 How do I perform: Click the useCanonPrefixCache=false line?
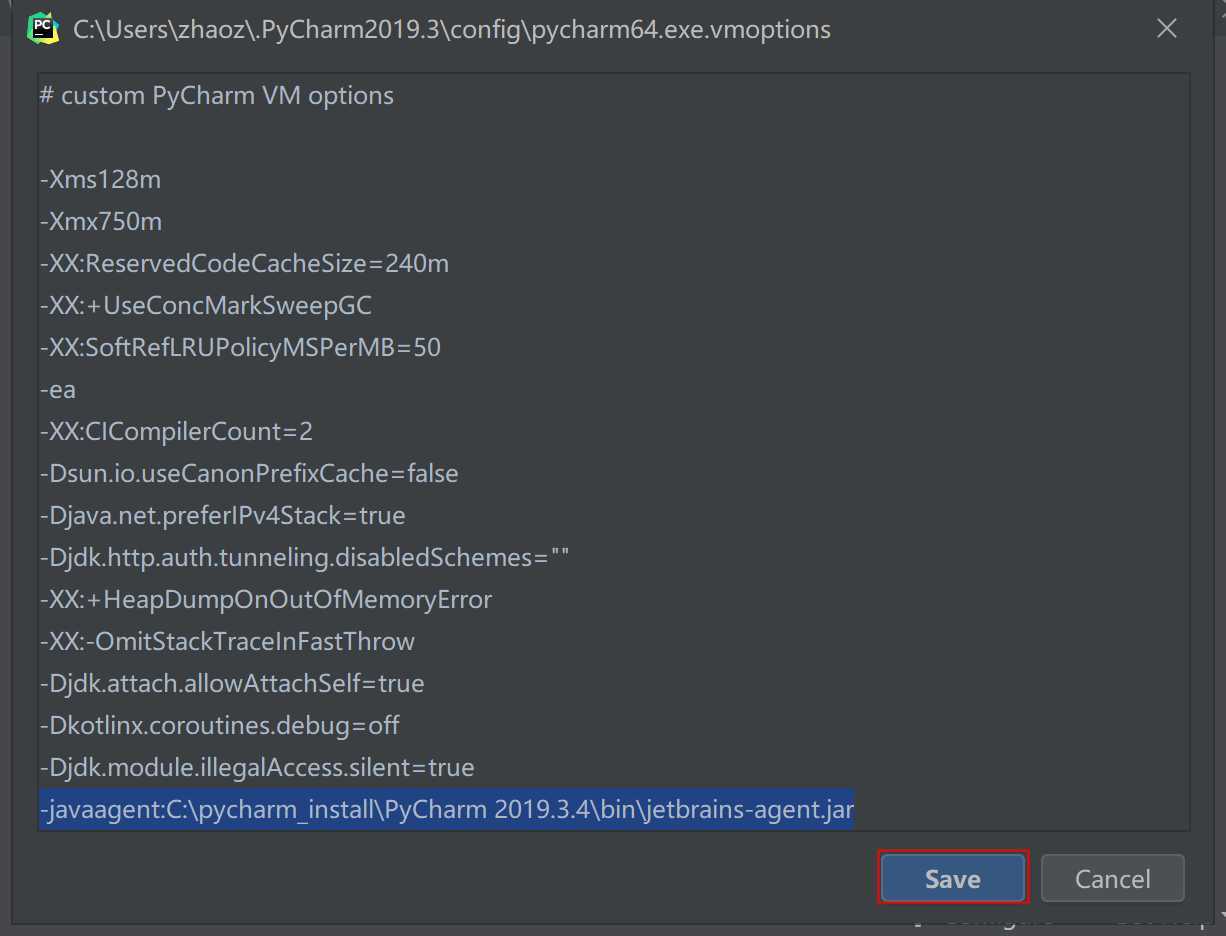pyautogui.click(x=249, y=474)
